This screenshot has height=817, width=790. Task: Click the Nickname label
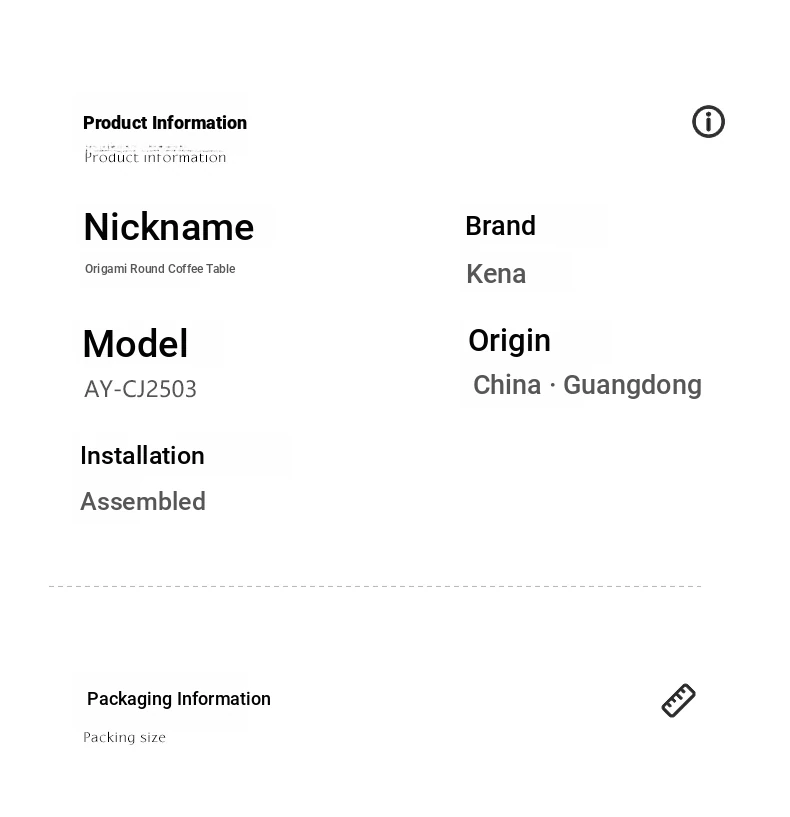coord(169,227)
